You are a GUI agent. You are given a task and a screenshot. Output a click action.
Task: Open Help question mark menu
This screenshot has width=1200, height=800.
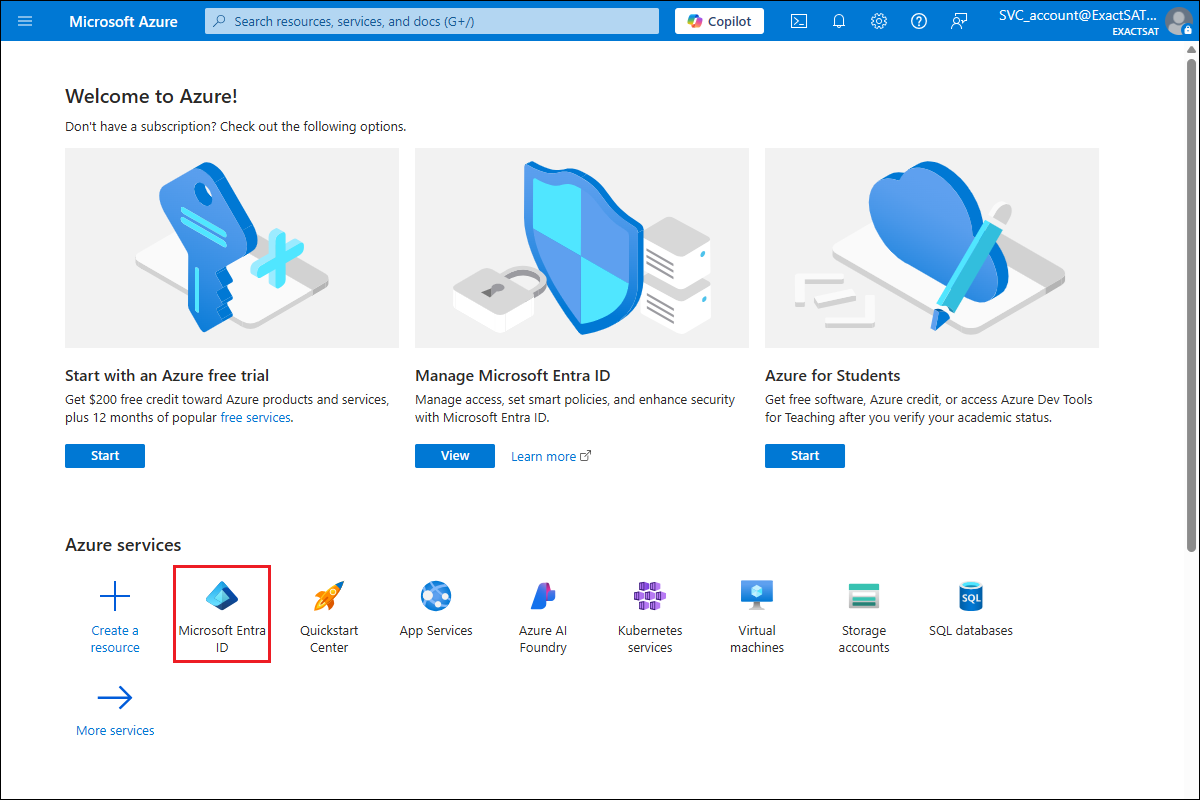(x=919, y=21)
